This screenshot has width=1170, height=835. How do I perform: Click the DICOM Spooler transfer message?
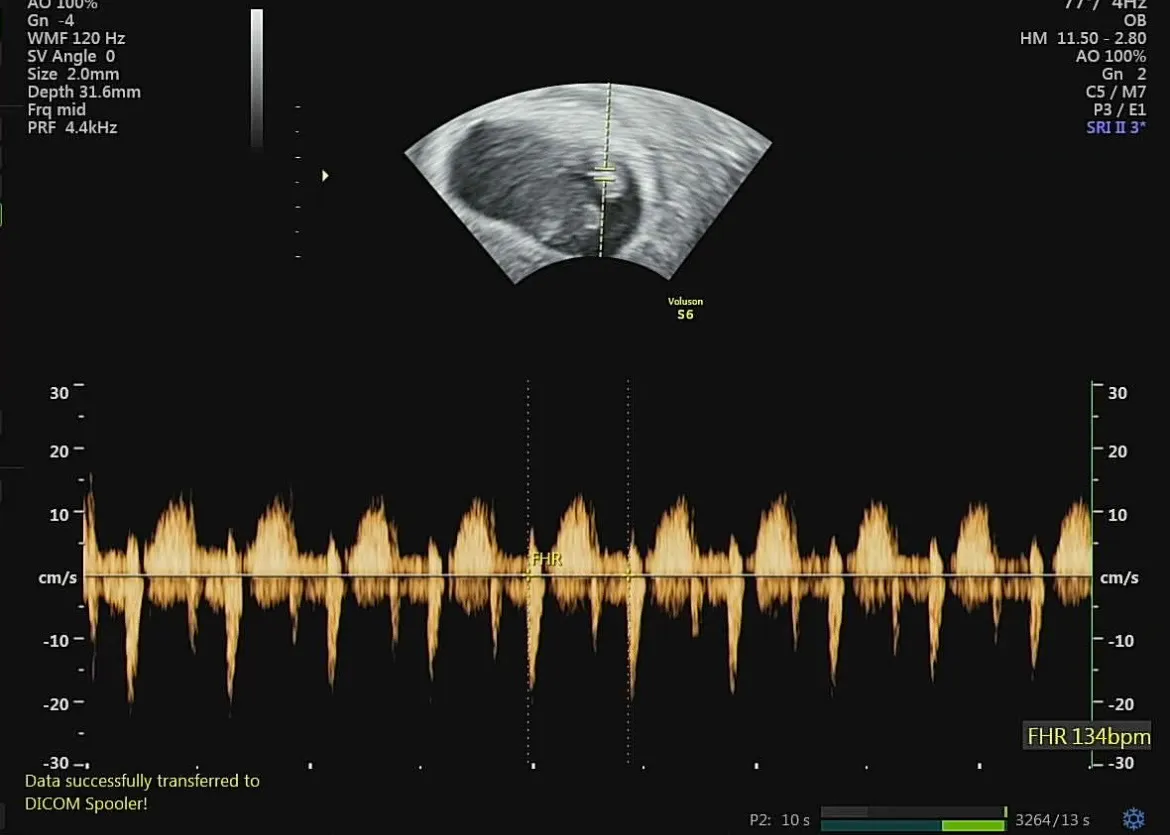pos(143,792)
